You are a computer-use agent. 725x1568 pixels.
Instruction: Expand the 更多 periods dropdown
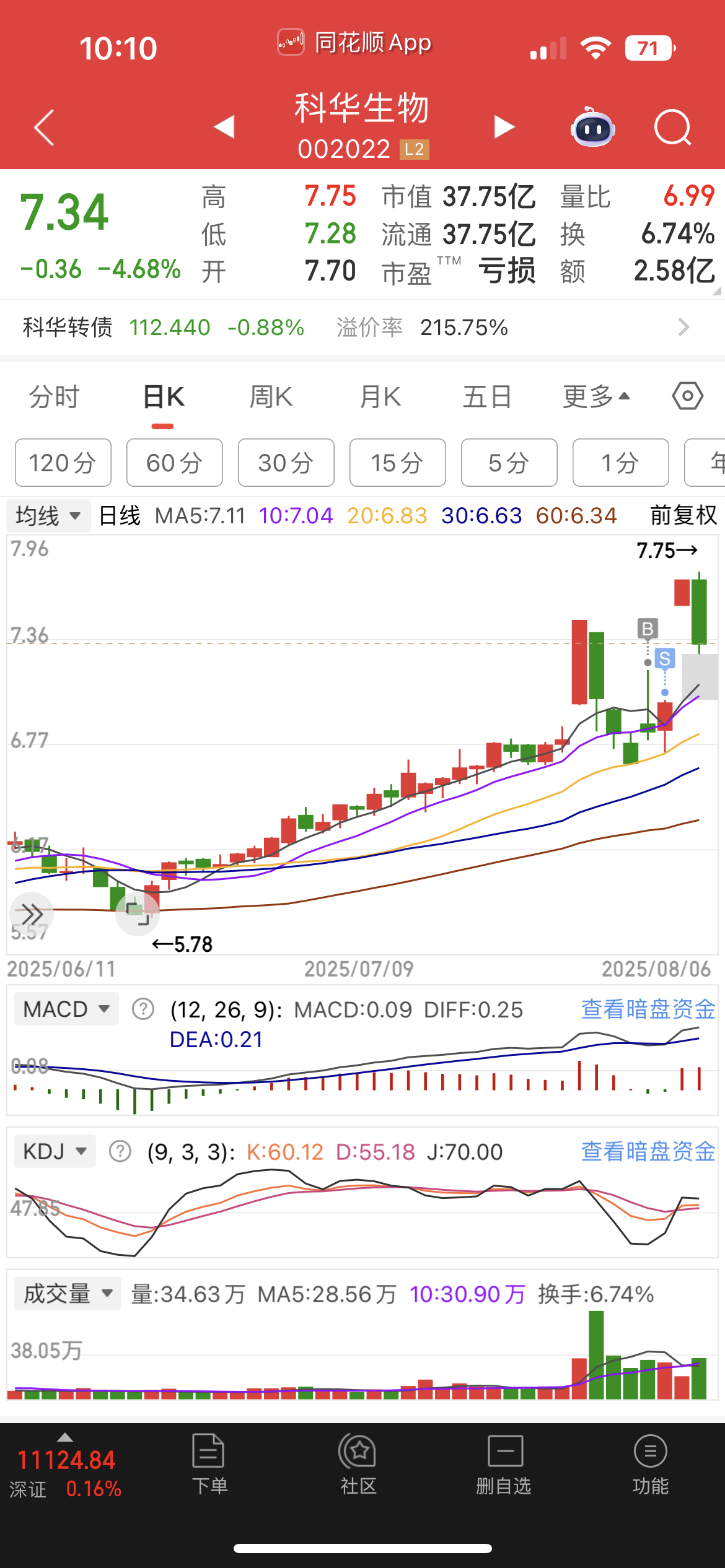click(x=596, y=396)
